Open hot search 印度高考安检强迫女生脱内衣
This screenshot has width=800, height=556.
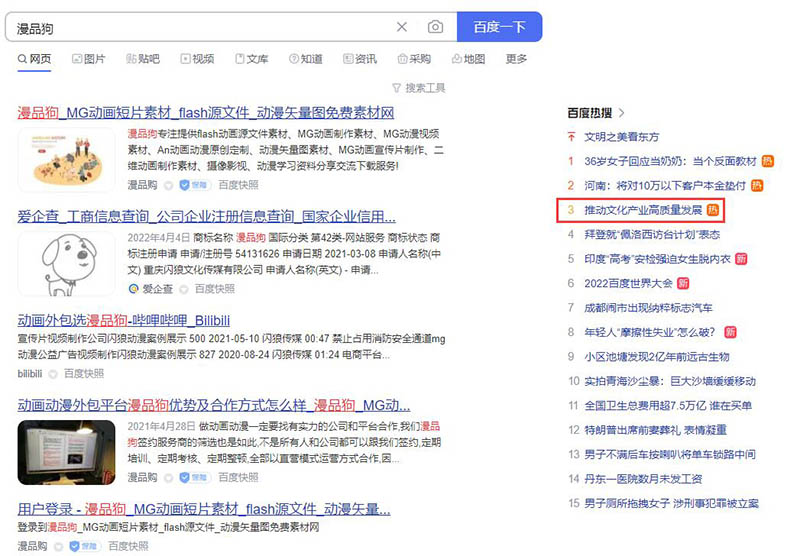point(657,259)
